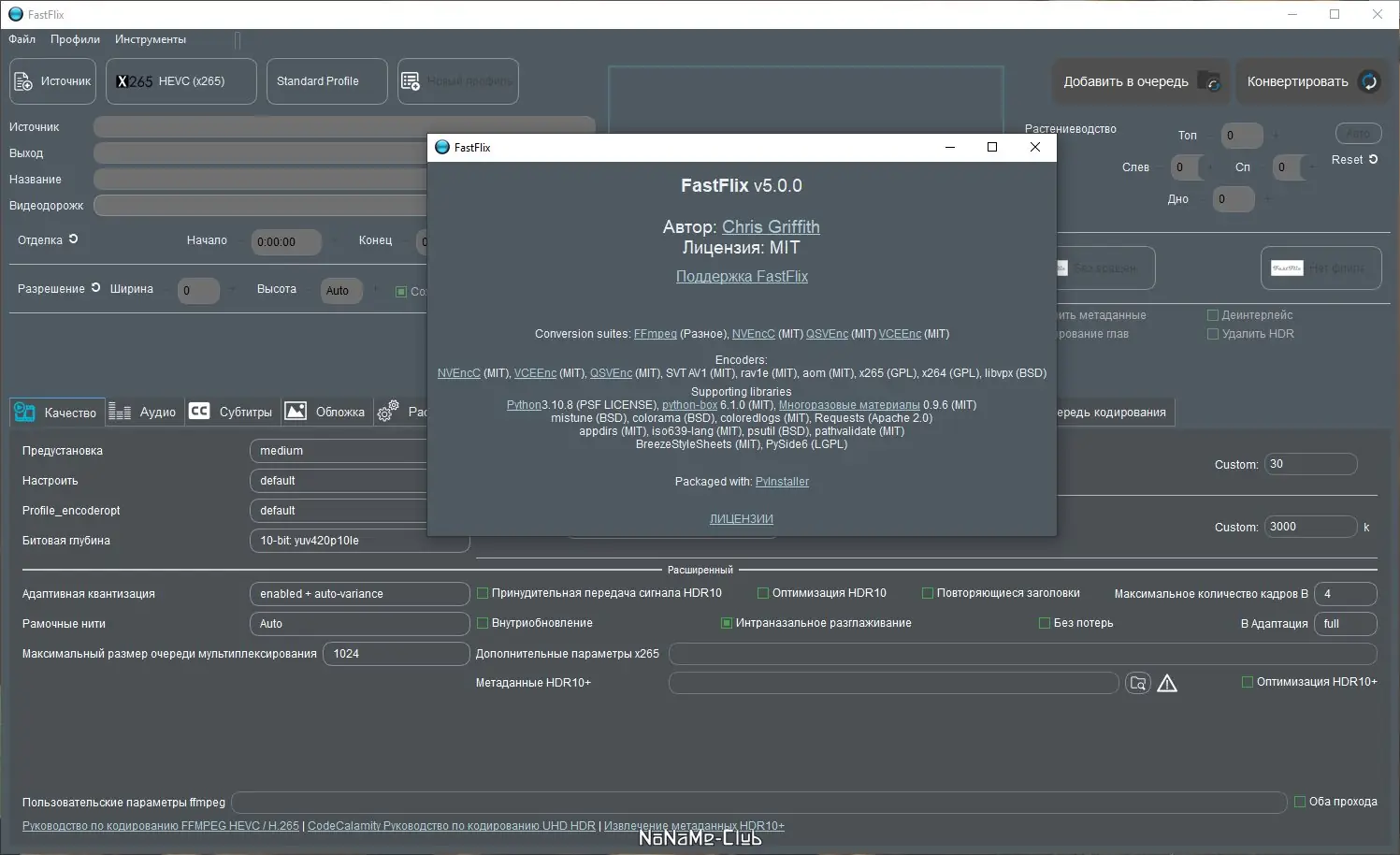Viewport: 1400px width, 855px height.
Task: Click the Дополнительные параметры x265 input field
Action: pos(1023,654)
